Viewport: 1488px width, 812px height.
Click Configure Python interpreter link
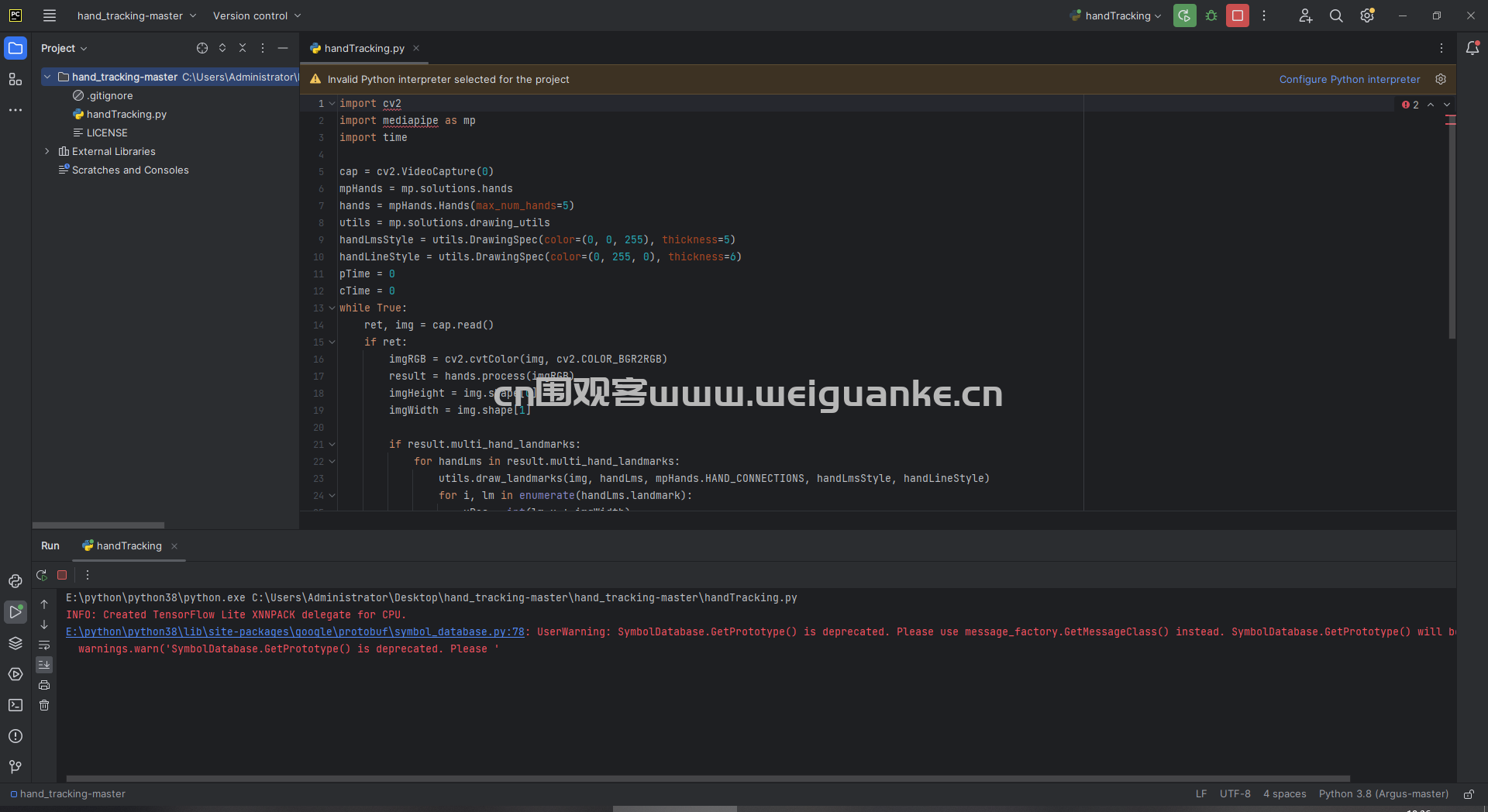[x=1349, y=79]
